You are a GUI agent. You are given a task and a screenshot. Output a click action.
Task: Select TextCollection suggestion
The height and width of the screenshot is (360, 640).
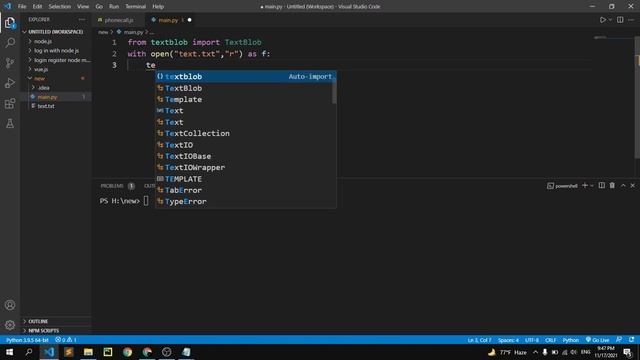click(x=245, y=133)
